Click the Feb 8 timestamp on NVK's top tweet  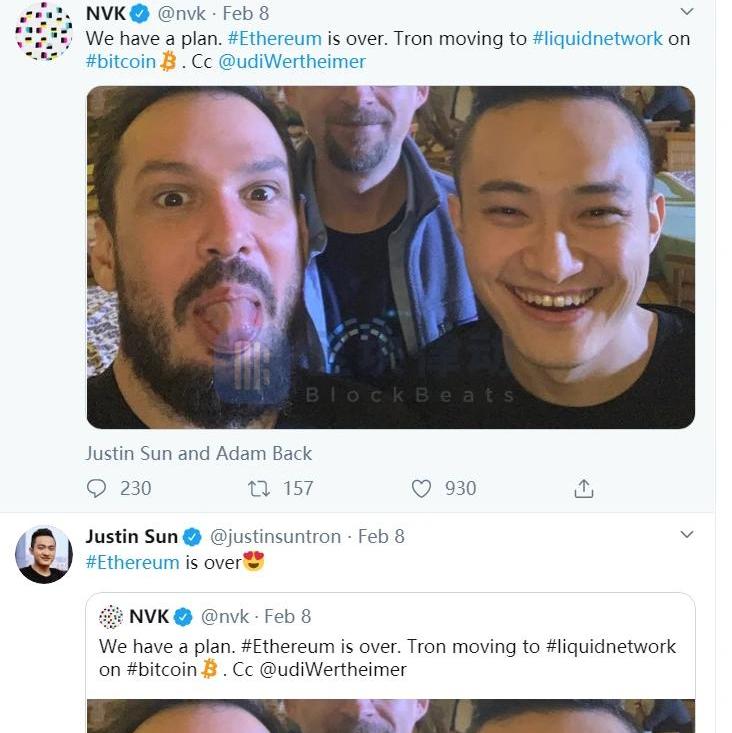(x=245, y=14)
